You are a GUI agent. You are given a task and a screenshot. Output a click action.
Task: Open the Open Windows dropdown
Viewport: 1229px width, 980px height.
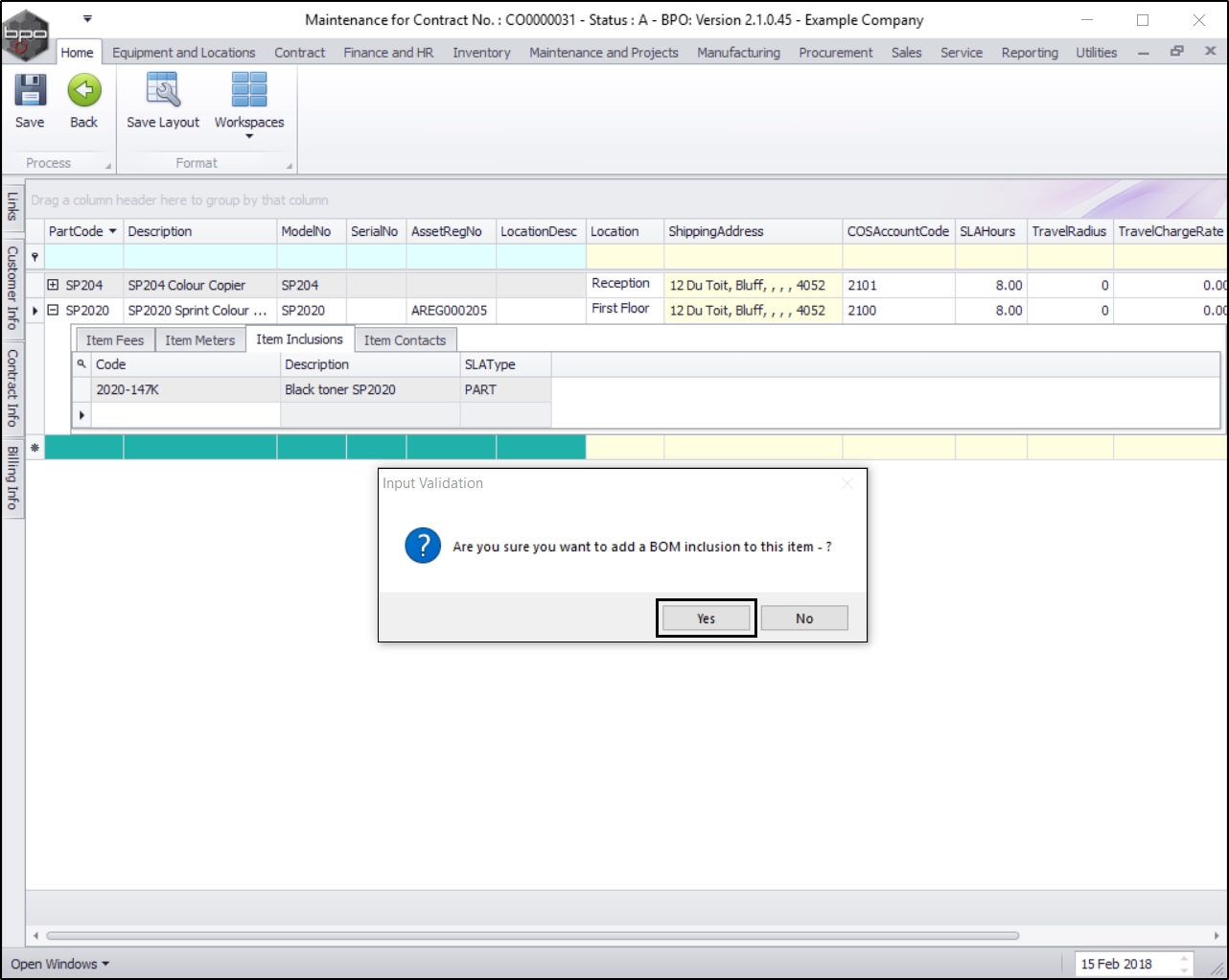[x=59, y=964]
